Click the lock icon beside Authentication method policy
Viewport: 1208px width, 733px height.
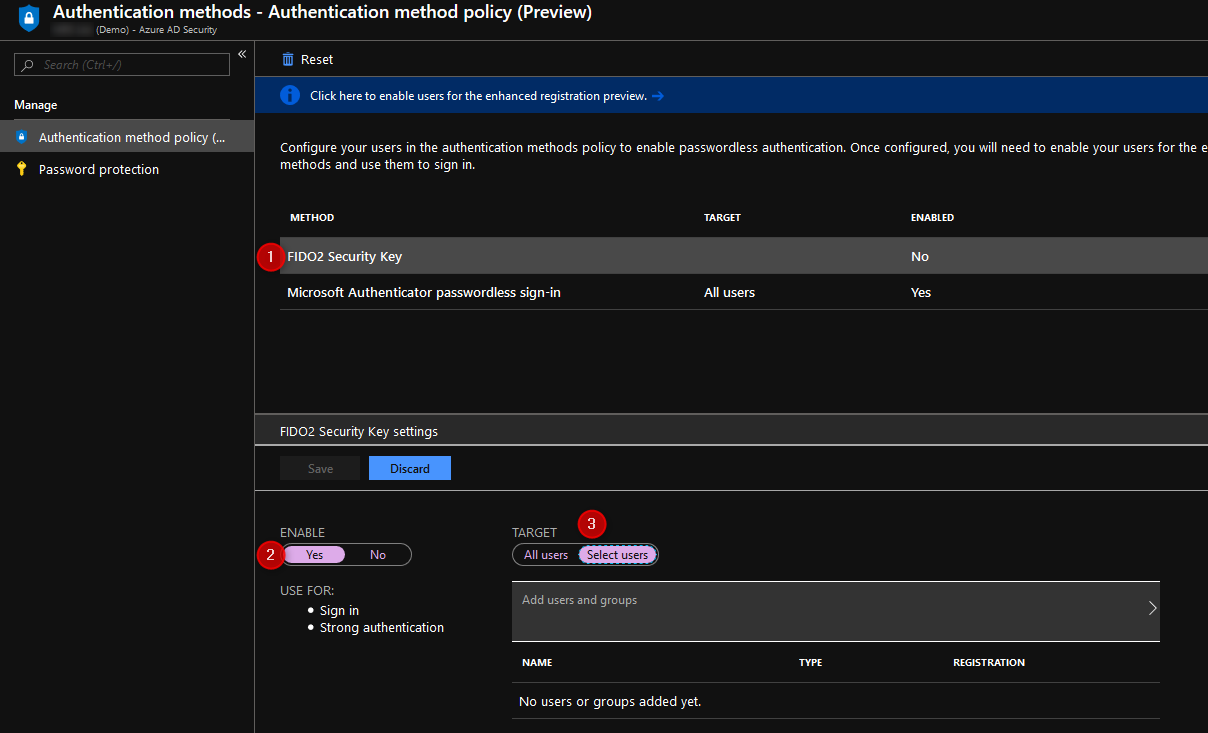tap(19, 137)
